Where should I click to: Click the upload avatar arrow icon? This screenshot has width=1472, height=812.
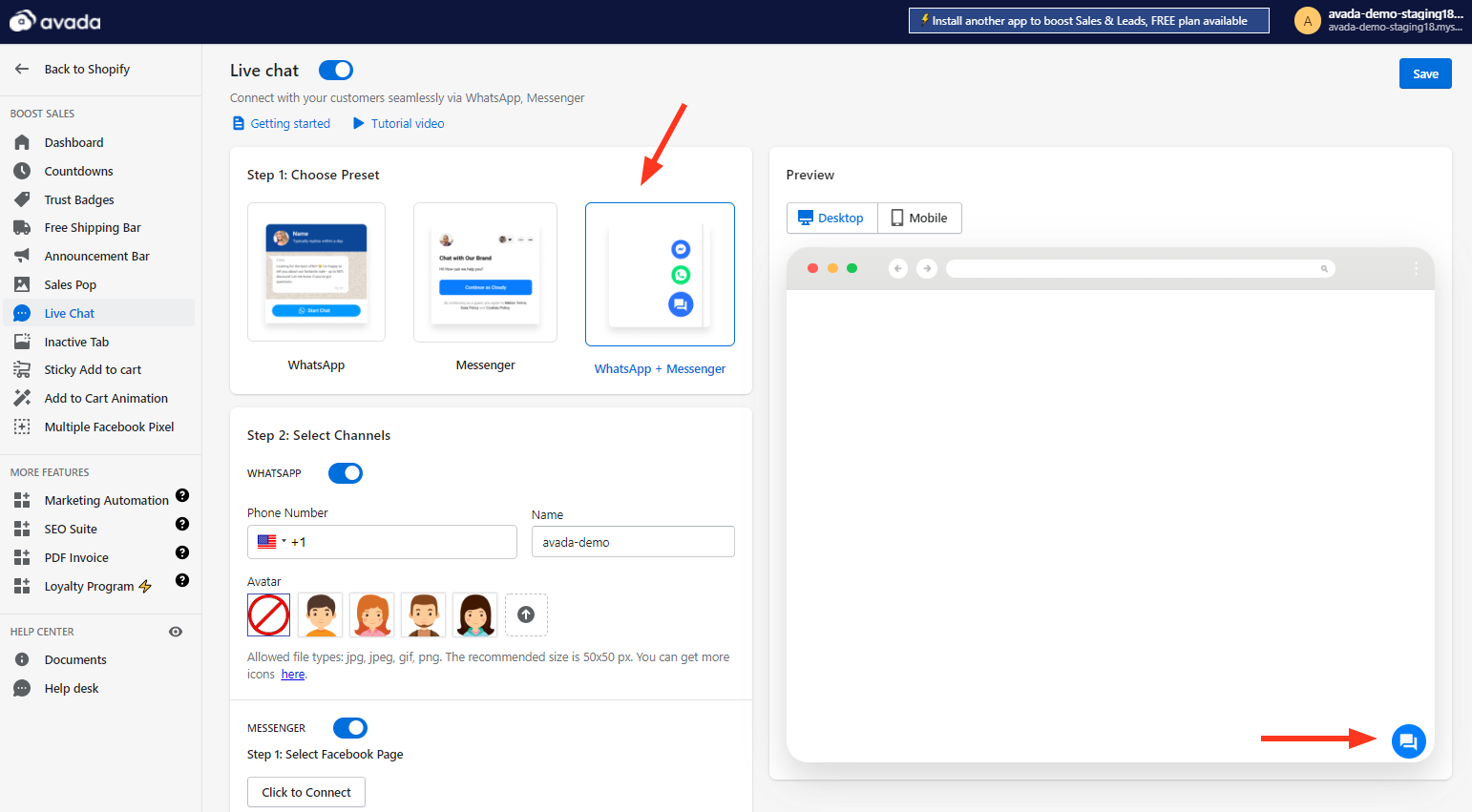(x=526, y=614)
